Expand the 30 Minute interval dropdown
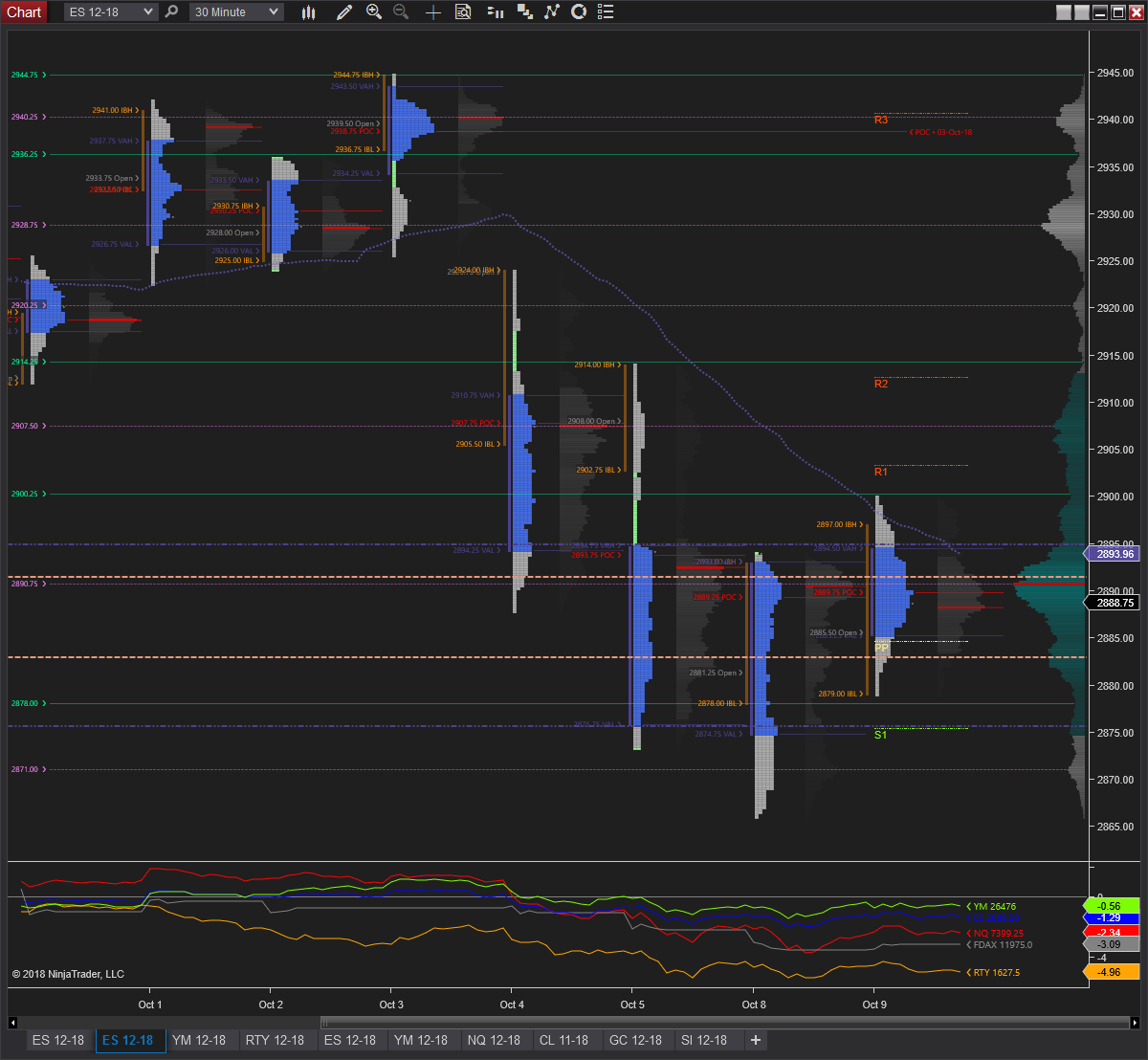 coord(274,12)
